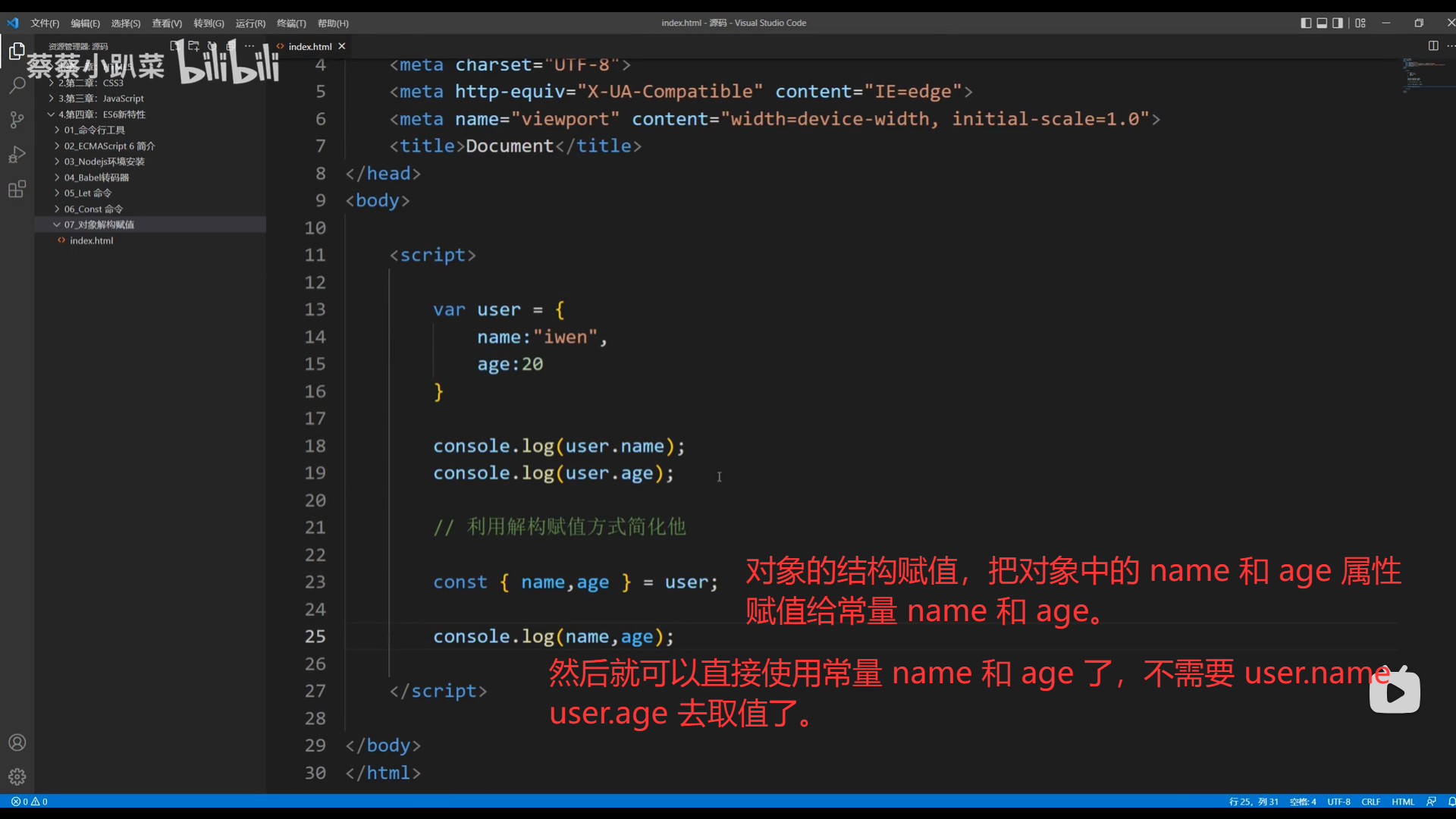Split the editor to the right
This screenshot has height=819, width=1456.
click(x=1432, y=46)
